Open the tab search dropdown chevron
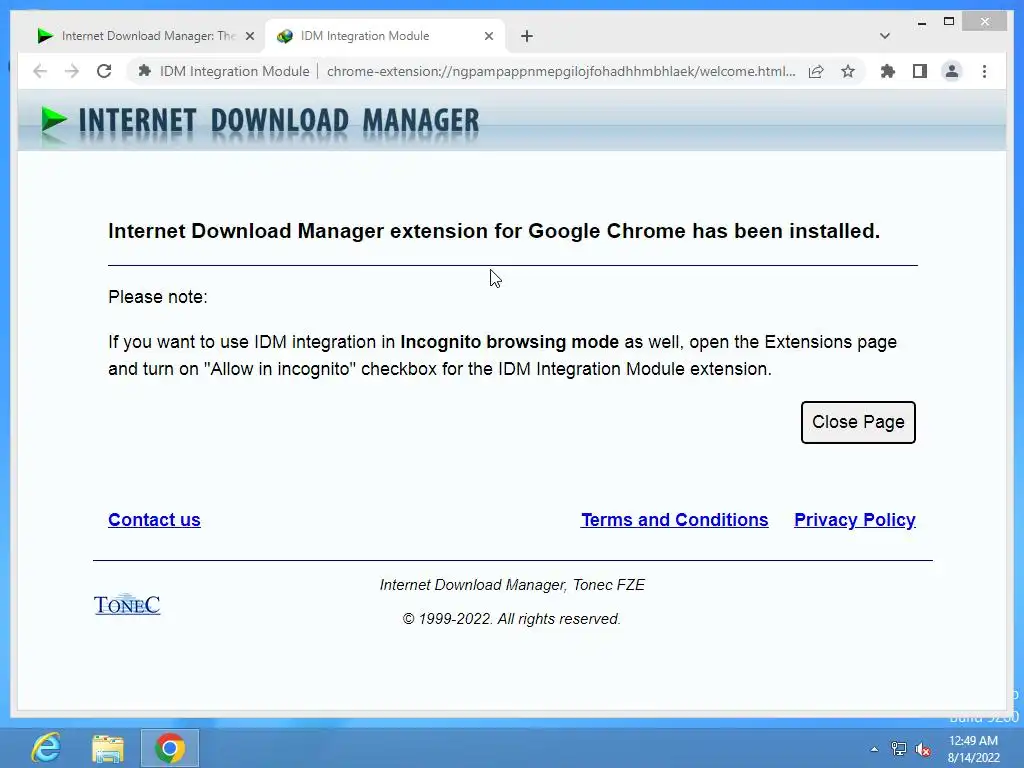1024x768 pixels. click(885, 36)
